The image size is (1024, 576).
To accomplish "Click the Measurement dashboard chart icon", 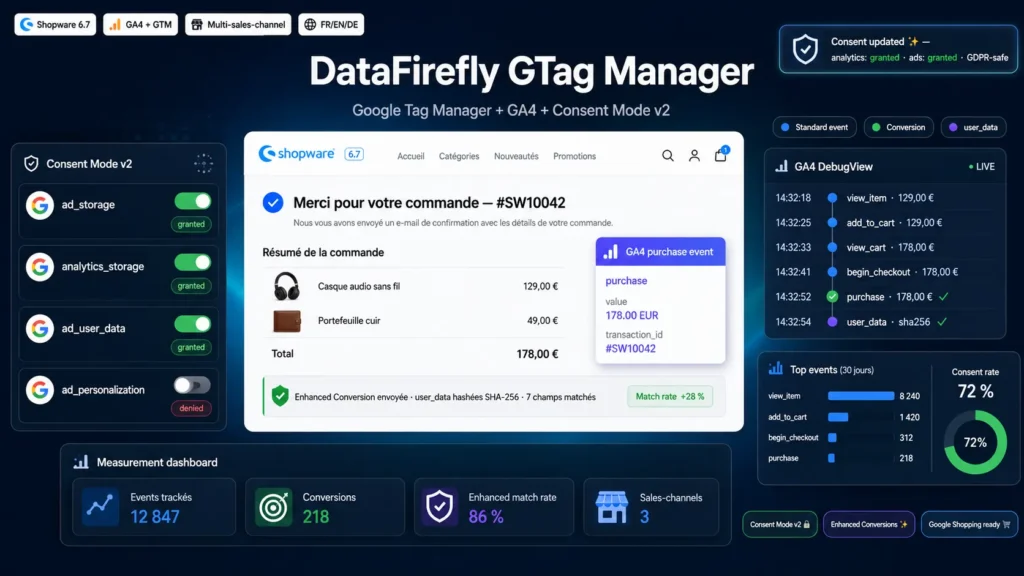I will (x=81, y=462).
